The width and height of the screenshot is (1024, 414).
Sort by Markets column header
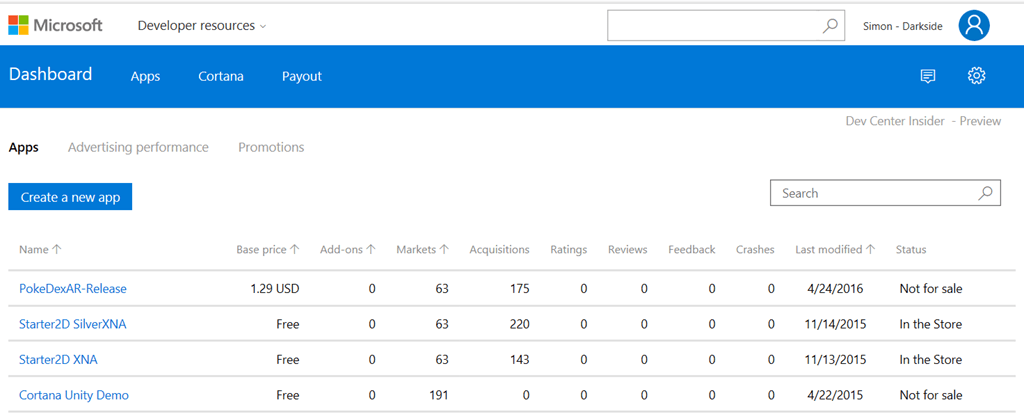click(422, 250)
